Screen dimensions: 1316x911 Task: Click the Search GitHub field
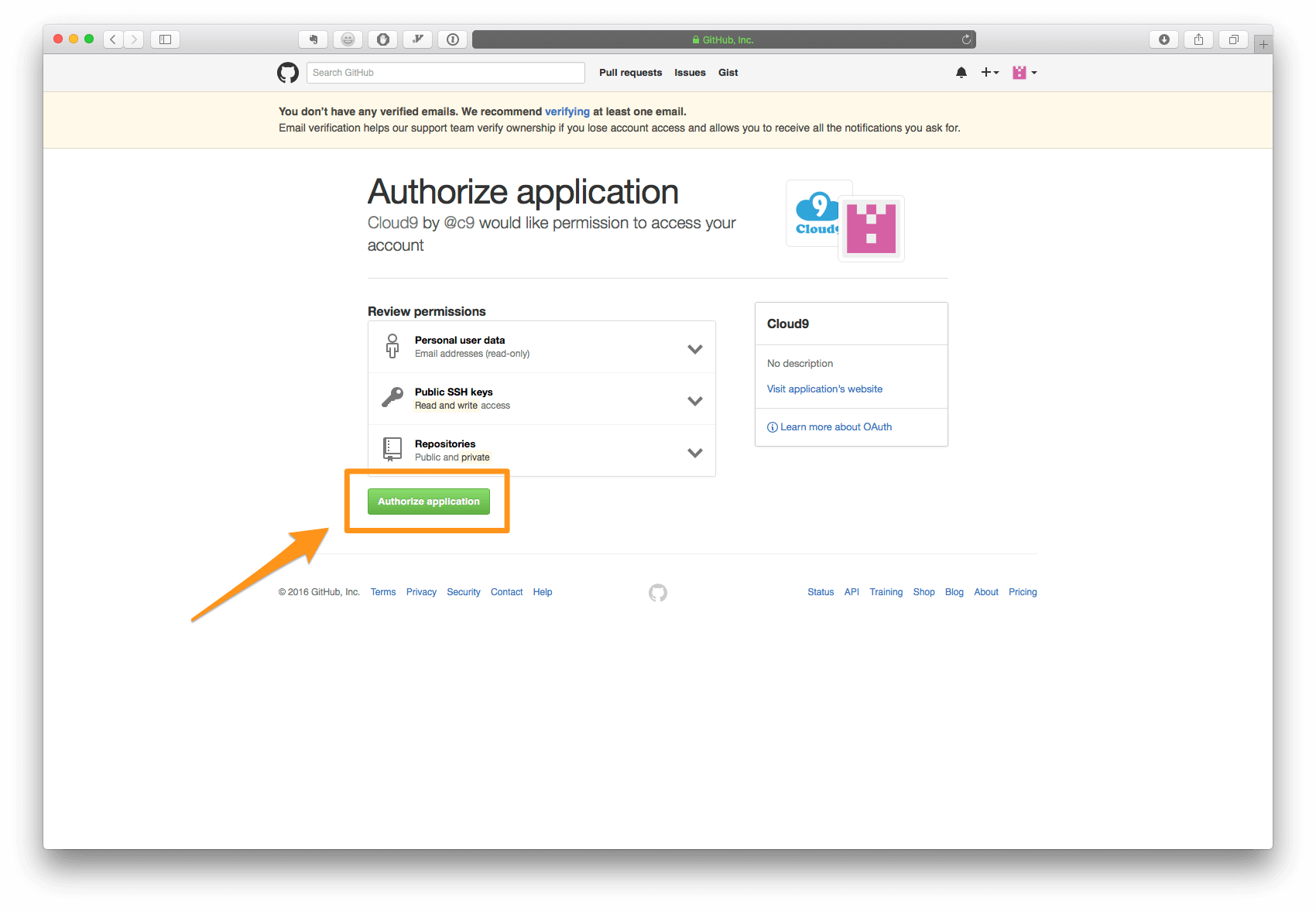tap(446, 73)
